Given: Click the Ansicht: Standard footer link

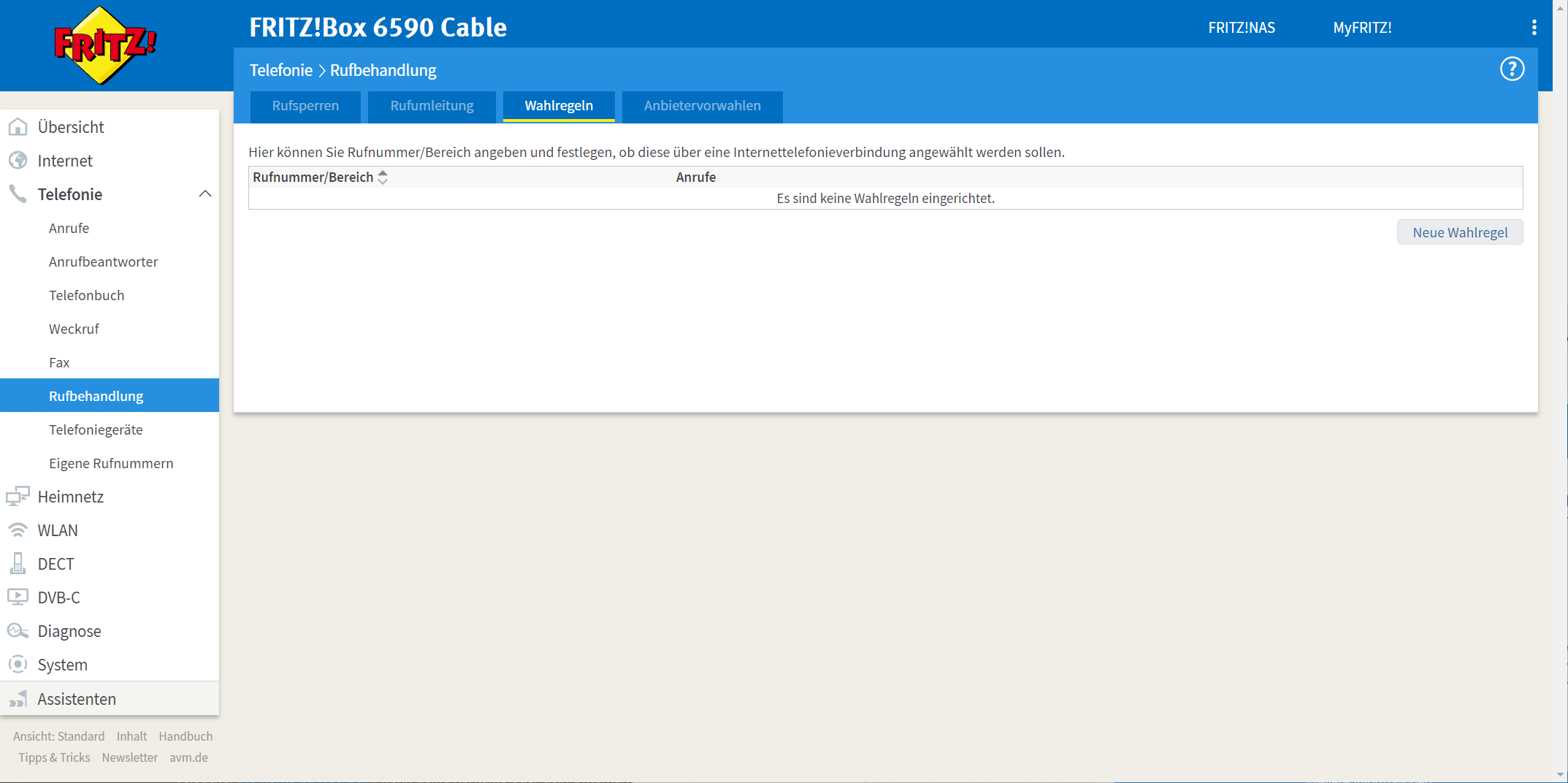Looking at the screenshot, I should coord(58,736).
